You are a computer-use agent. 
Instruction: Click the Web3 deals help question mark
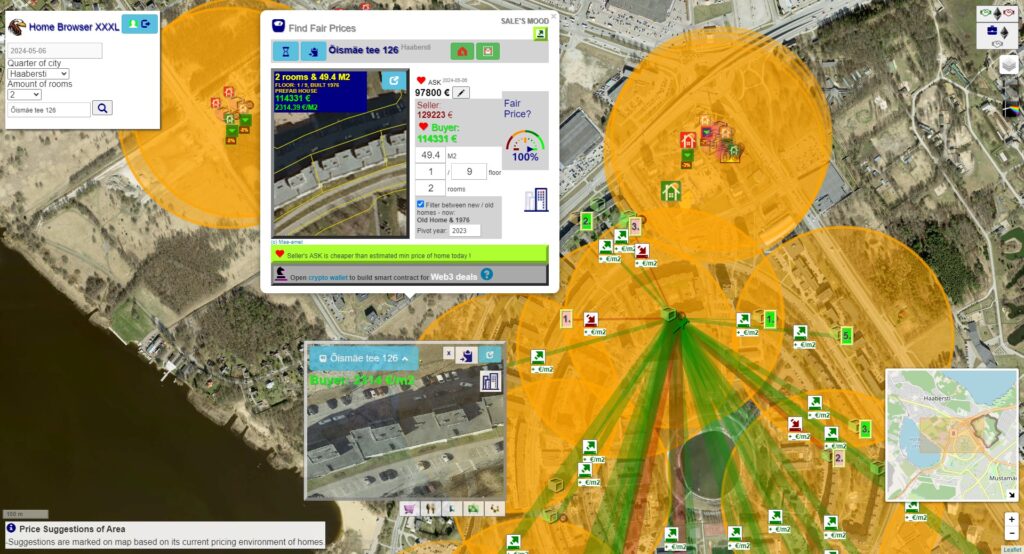487,274
